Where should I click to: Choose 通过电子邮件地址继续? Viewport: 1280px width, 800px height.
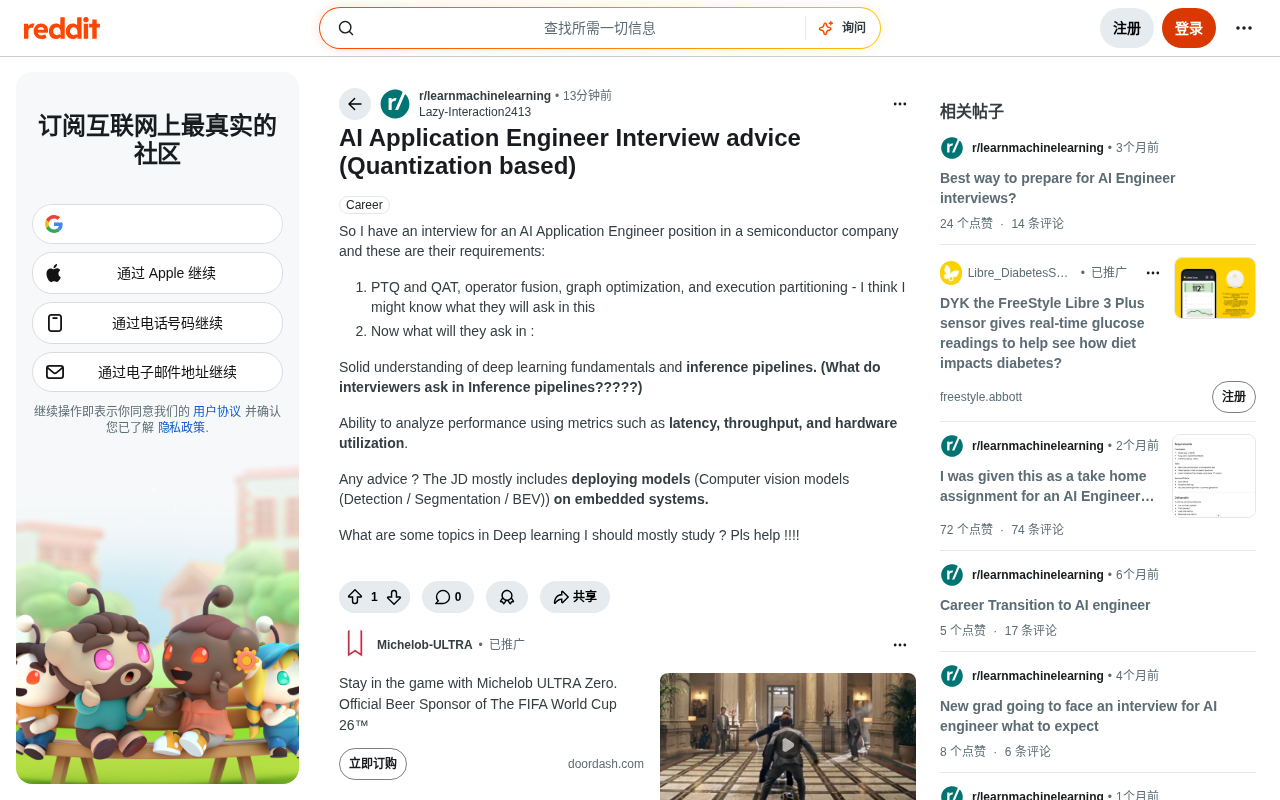pyautogui.click(x=157, y=372)
